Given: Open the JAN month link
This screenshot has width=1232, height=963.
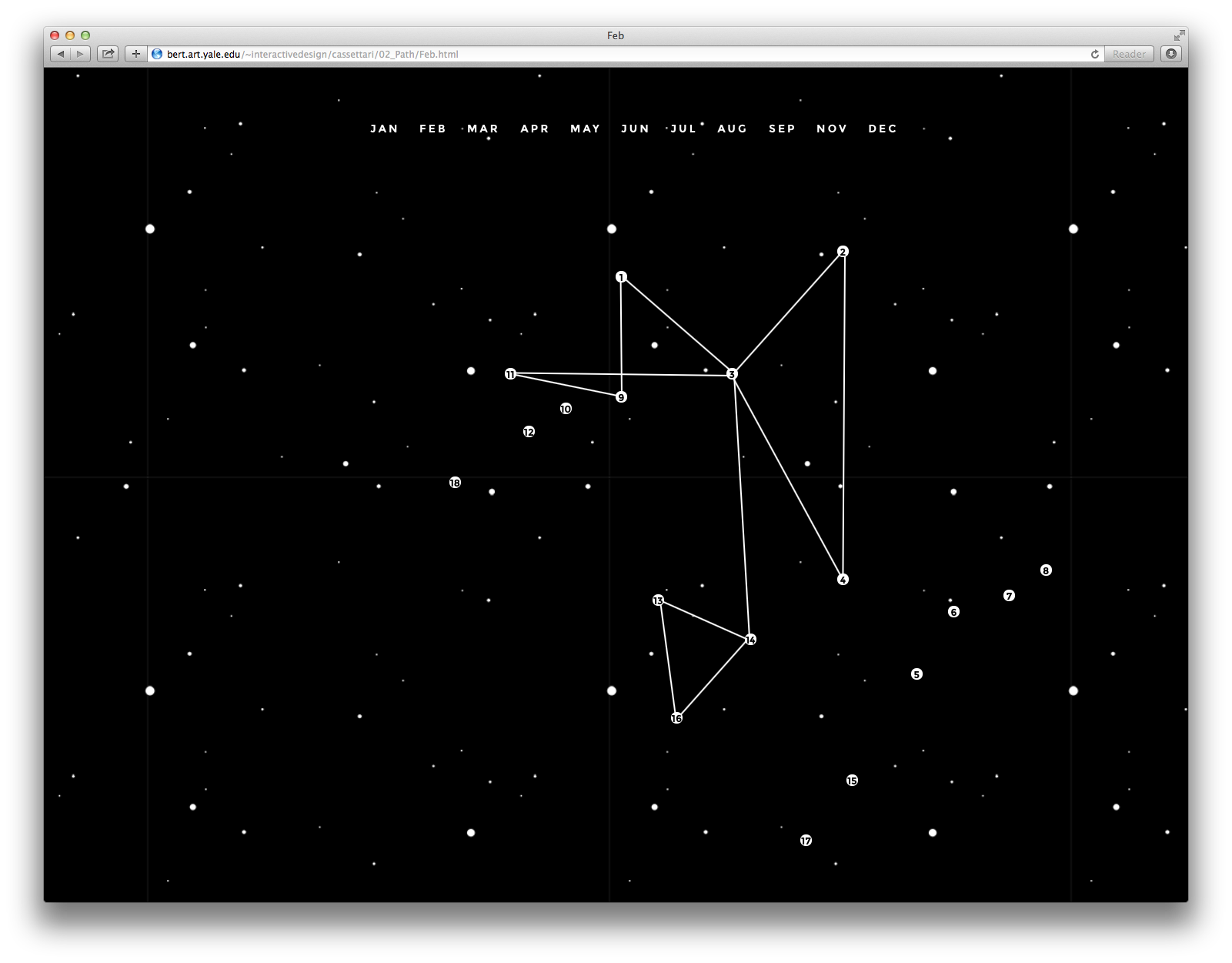Looking at the screenshot, I should [x=384, y=129].
